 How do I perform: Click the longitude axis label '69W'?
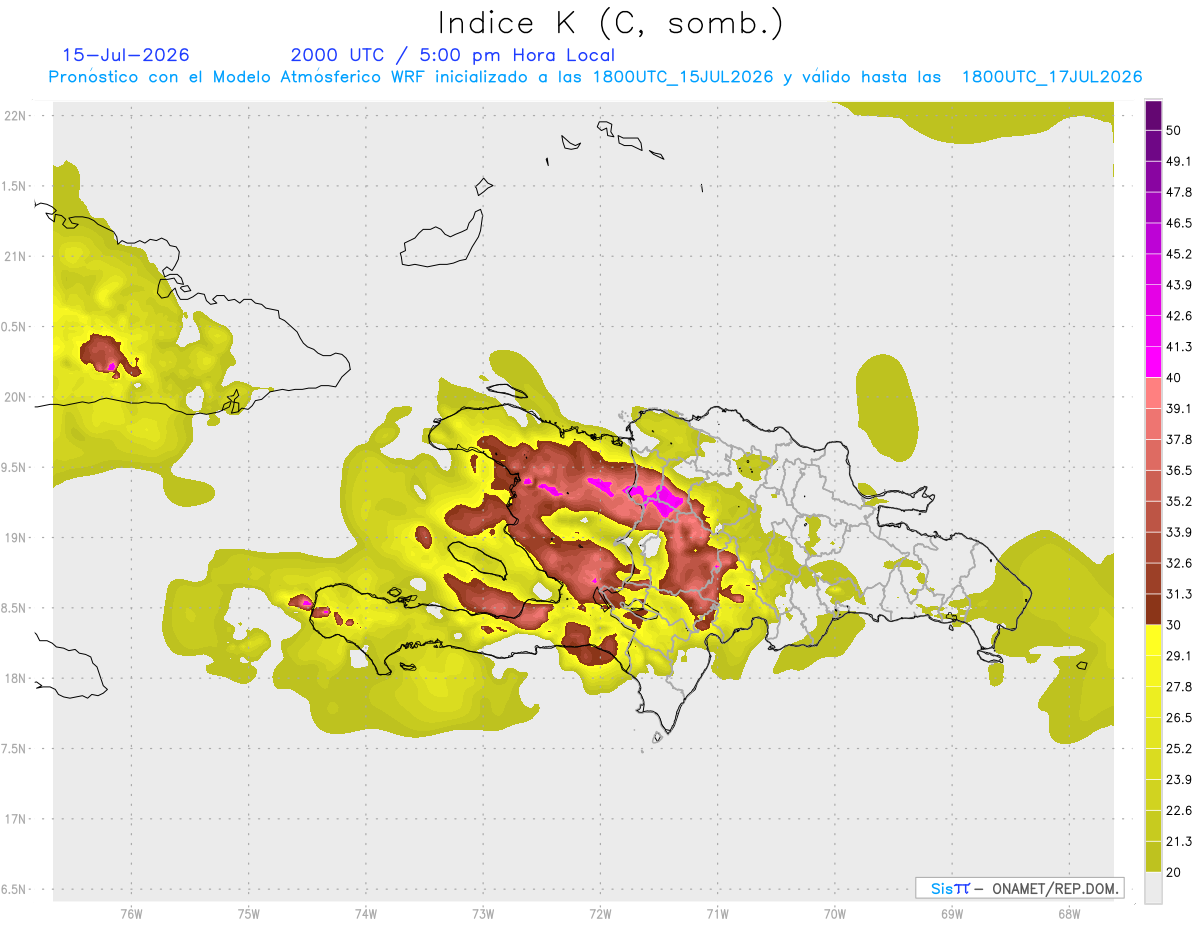click(952, 914)
